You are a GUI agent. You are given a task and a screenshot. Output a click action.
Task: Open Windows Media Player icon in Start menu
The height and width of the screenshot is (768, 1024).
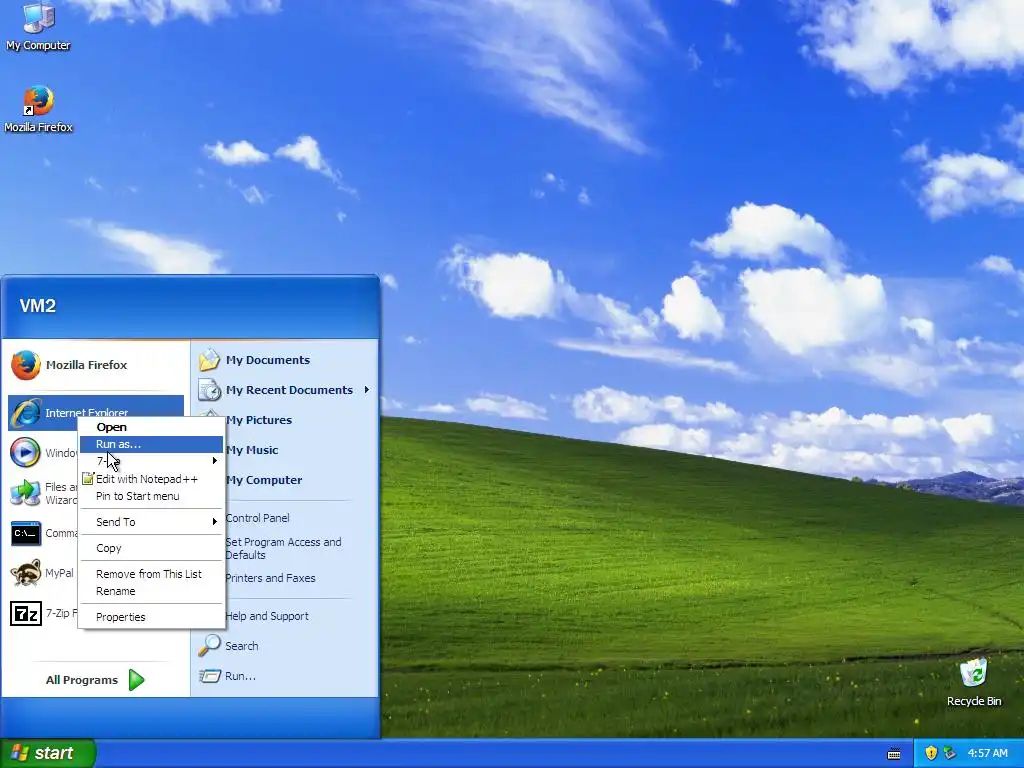[x=26, y=453]
